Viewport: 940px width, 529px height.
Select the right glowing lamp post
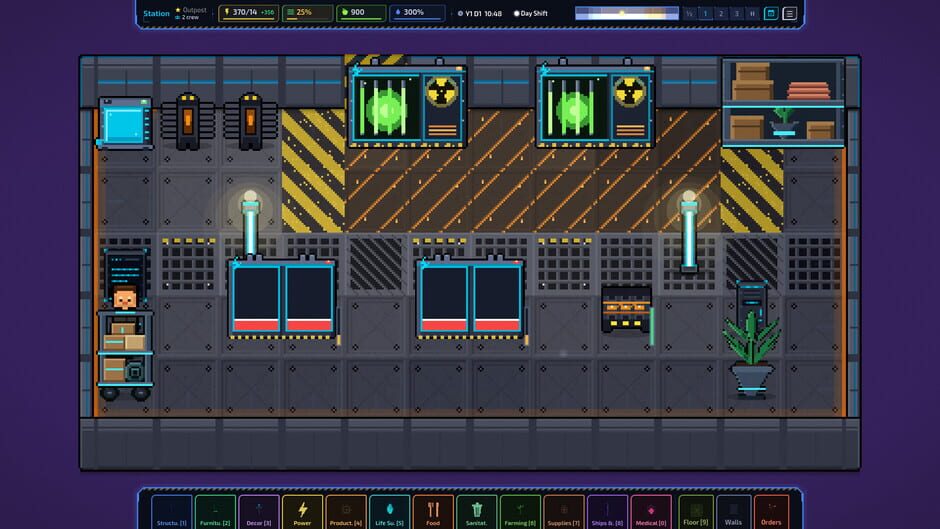coord(689,231)
